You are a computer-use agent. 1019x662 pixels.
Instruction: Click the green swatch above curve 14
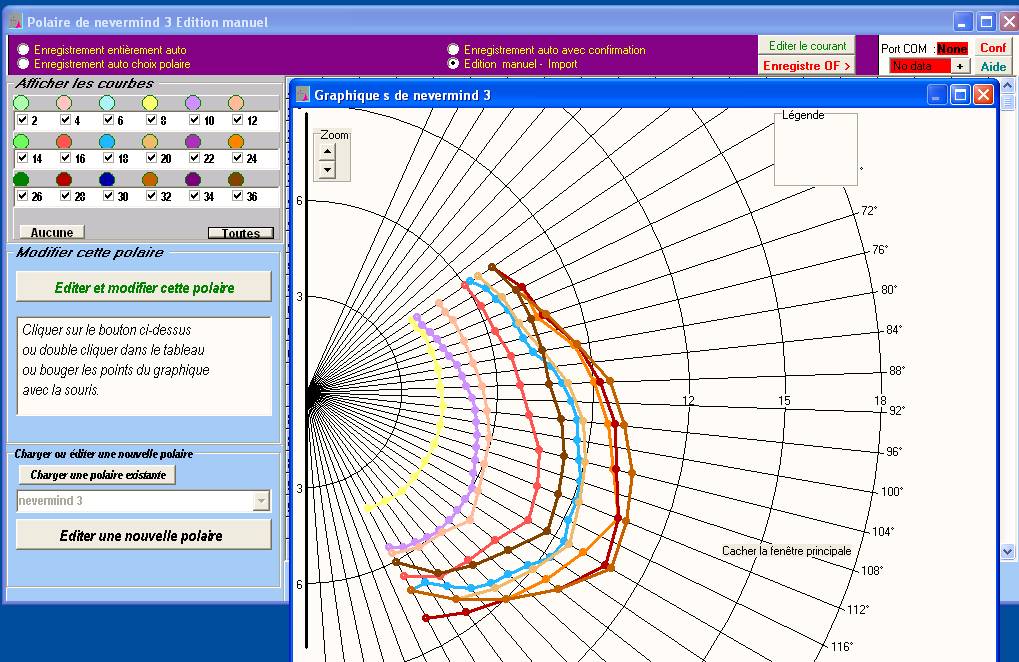coord(21,141)
